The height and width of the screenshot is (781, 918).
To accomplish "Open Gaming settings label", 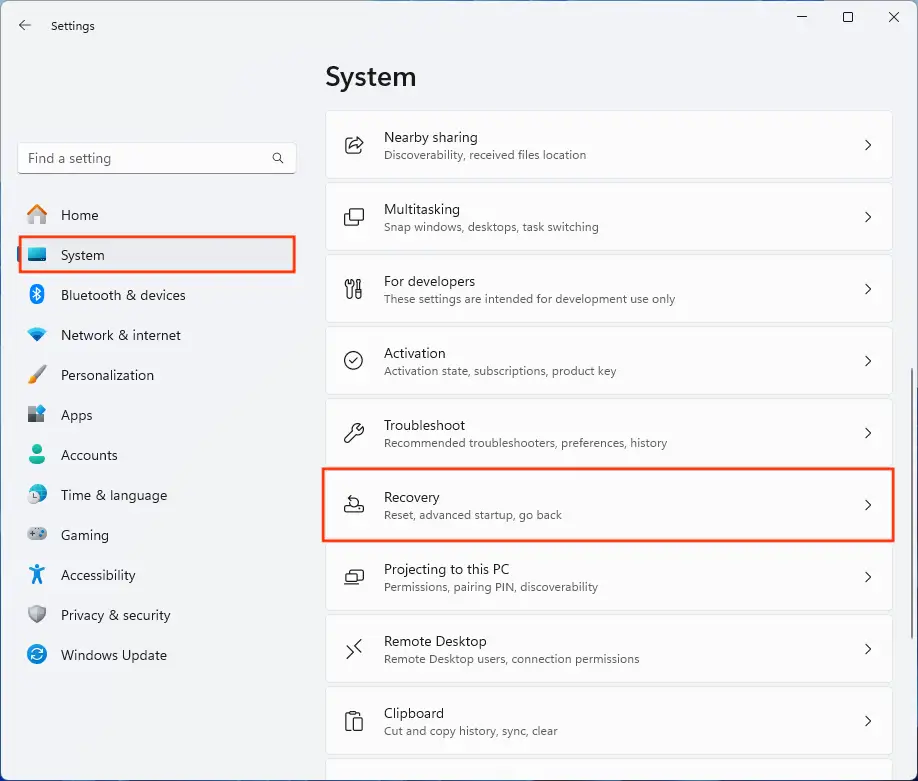I will point(85,535).
